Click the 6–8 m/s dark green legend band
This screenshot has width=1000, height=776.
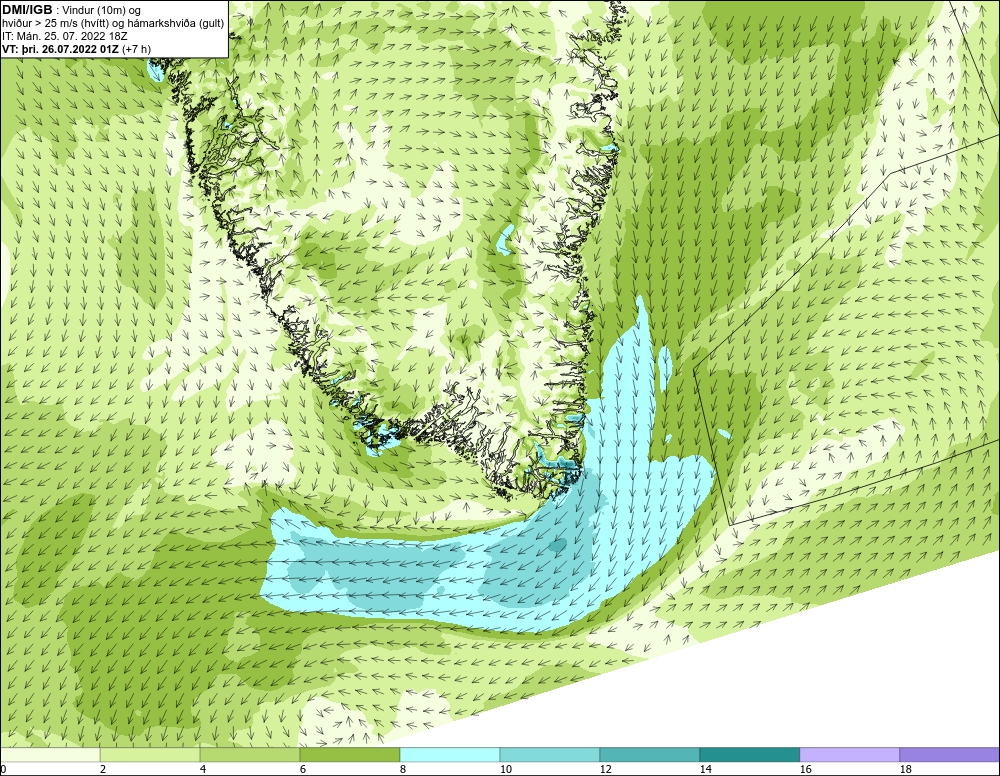point(349,755)
